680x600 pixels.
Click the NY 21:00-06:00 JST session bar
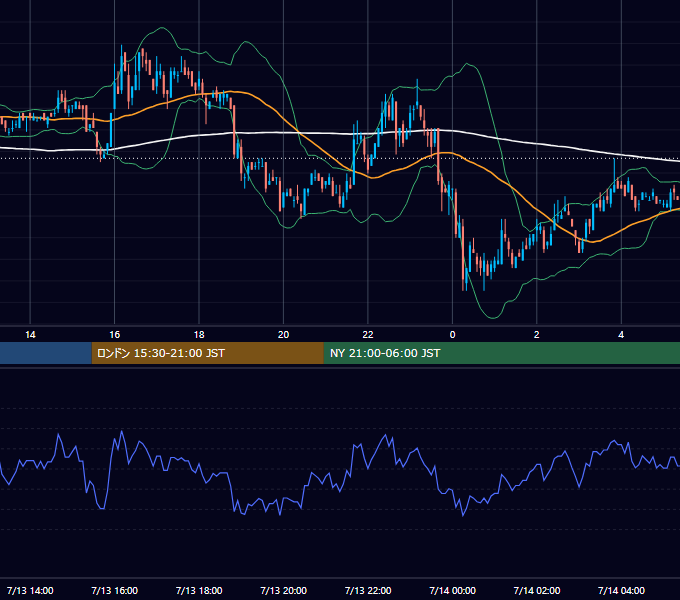tap(502, 353)
